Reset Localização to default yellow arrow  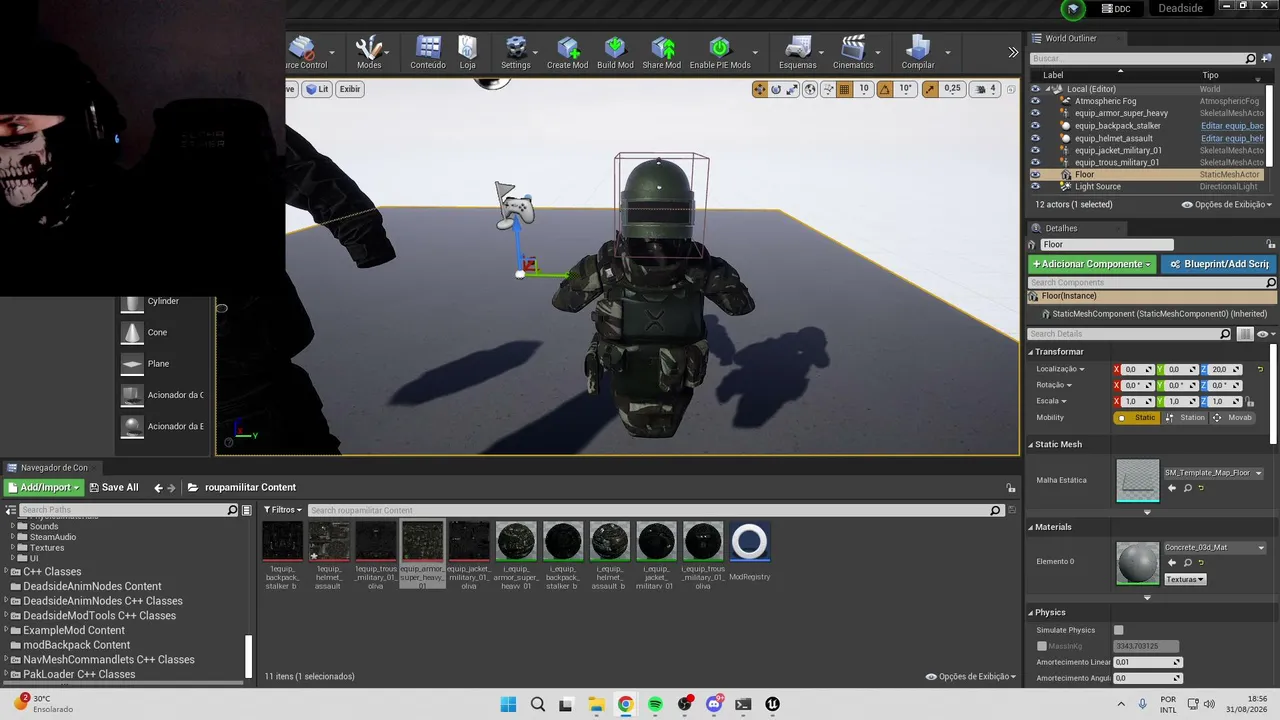tap(1260, 370)
